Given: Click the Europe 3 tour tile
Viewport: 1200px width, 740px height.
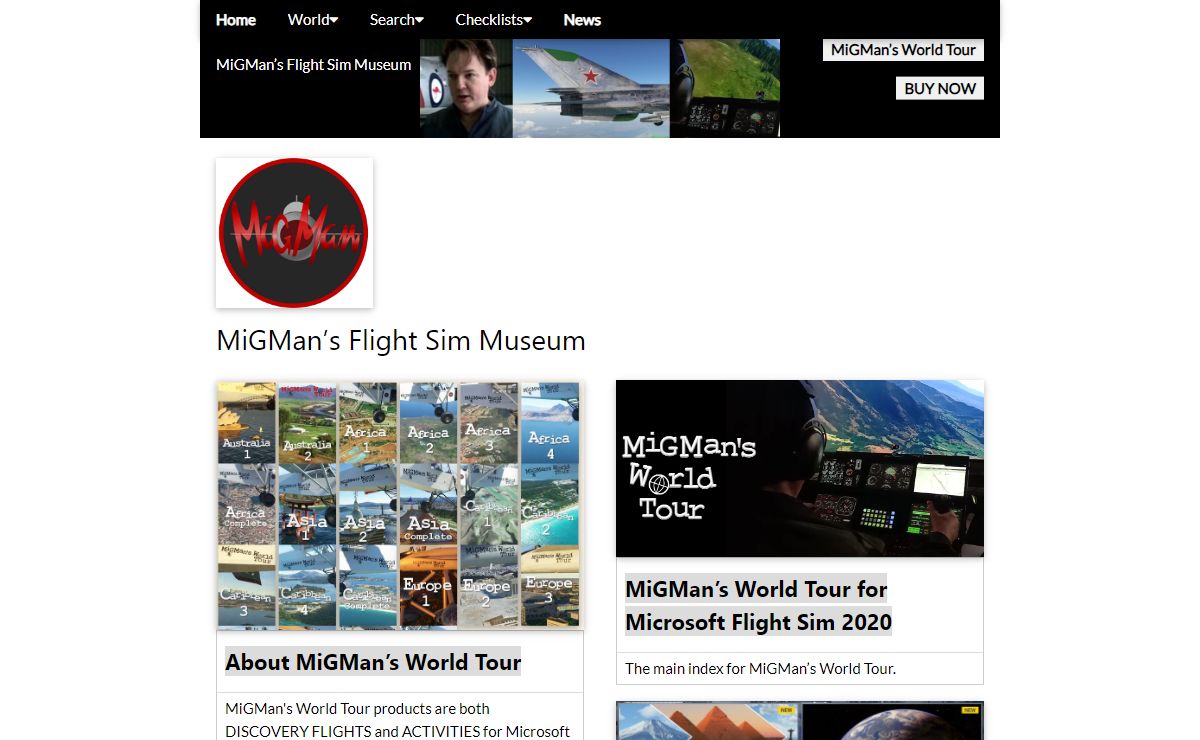Looking at the screenshot, I should 549,588.
